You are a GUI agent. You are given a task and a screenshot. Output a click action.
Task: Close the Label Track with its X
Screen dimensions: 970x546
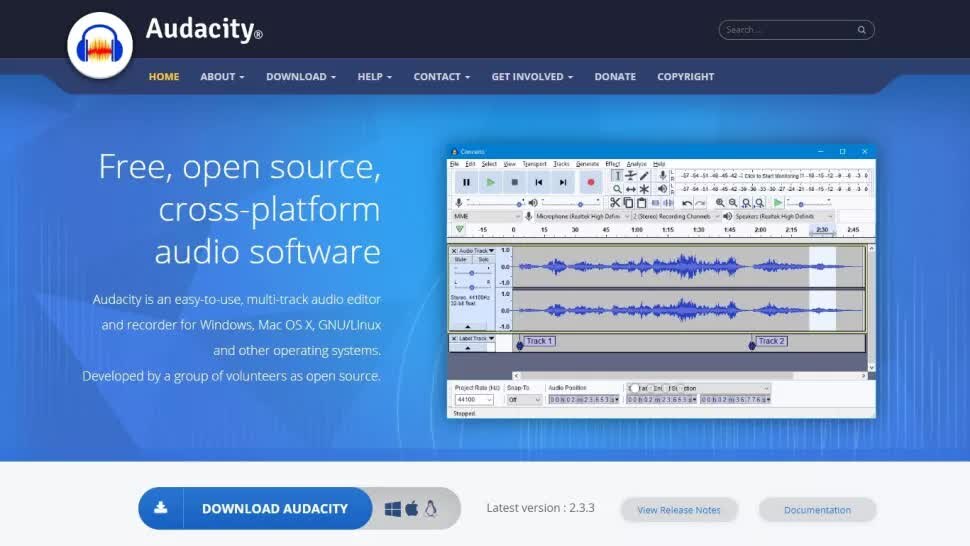click(x=454, y=339)
